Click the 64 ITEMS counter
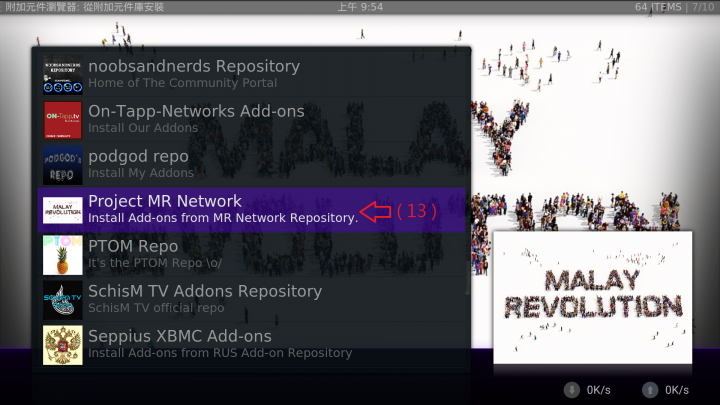 tap(658, 7)
